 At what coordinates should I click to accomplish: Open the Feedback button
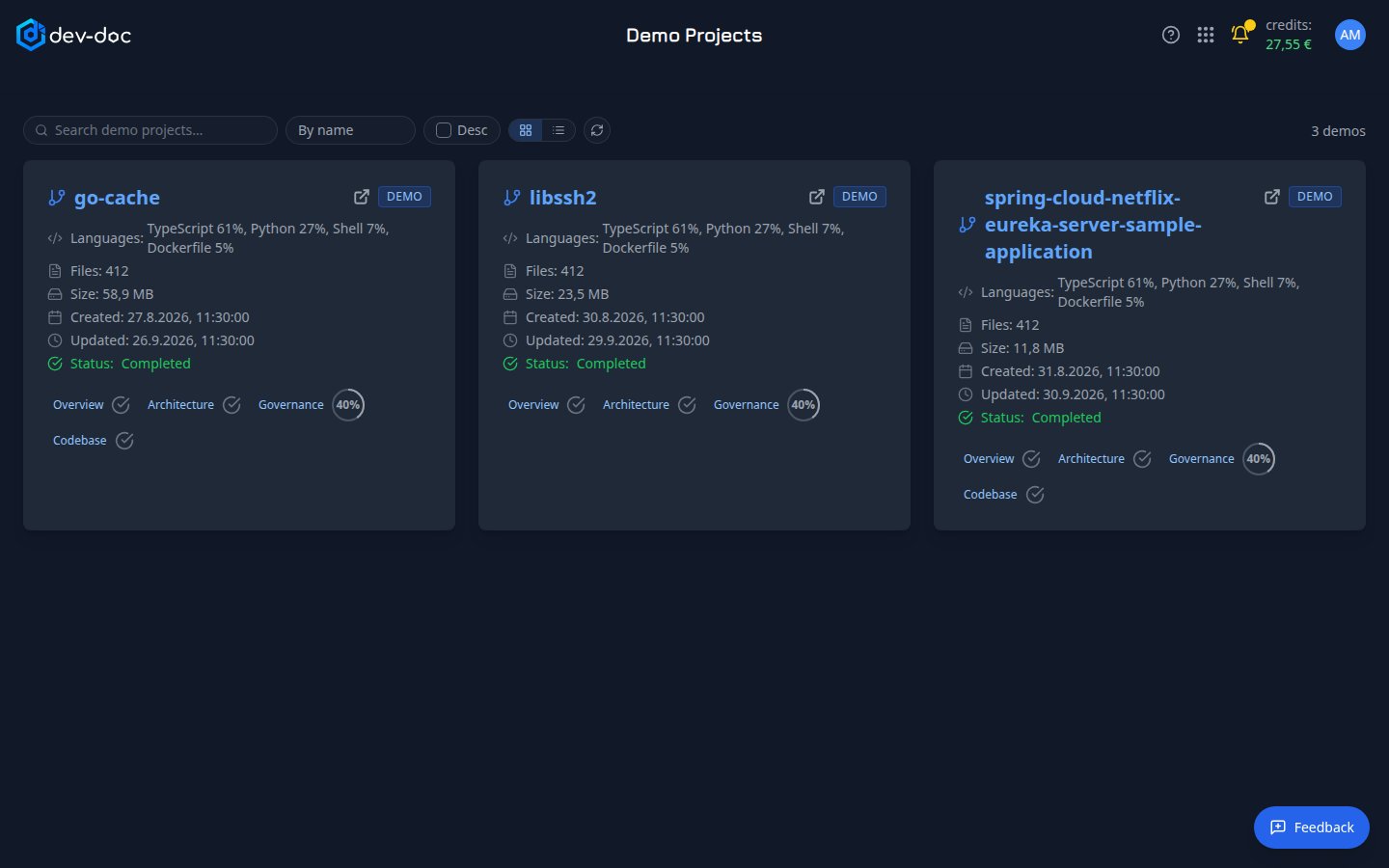point(1312,827)
